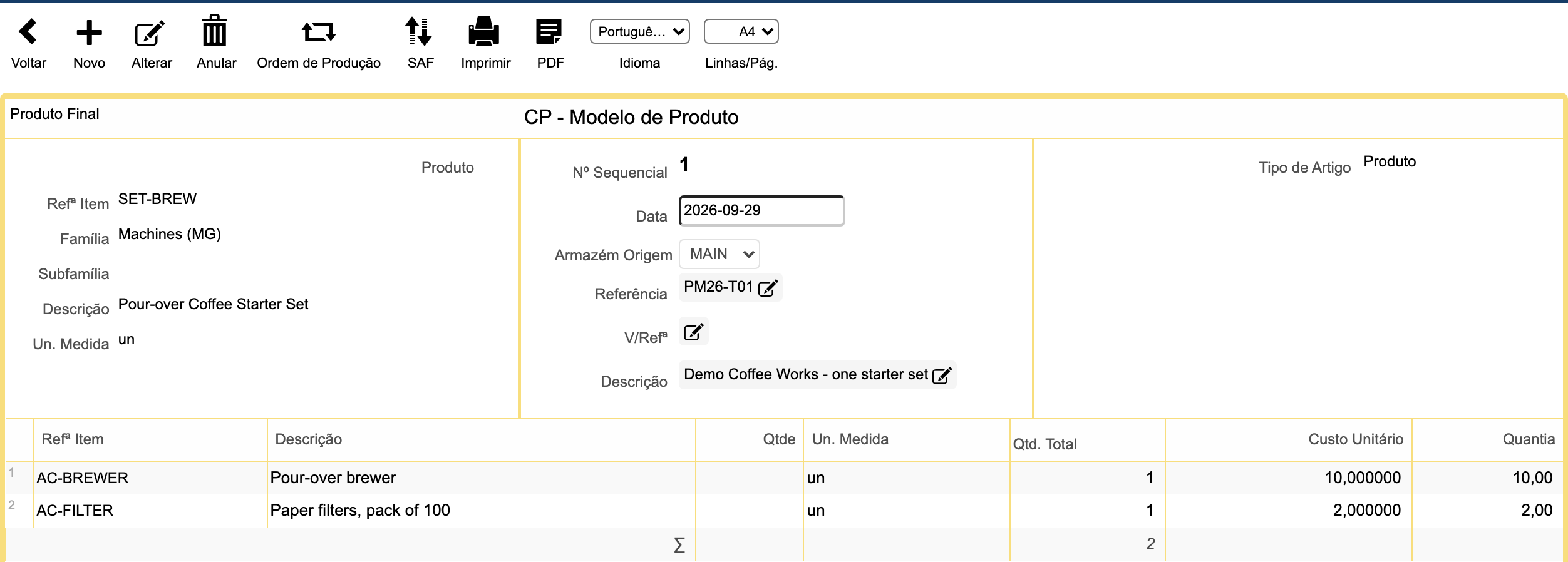Click the Un. Medida column header
1568x562 pixels.
[x=850, y=439]
